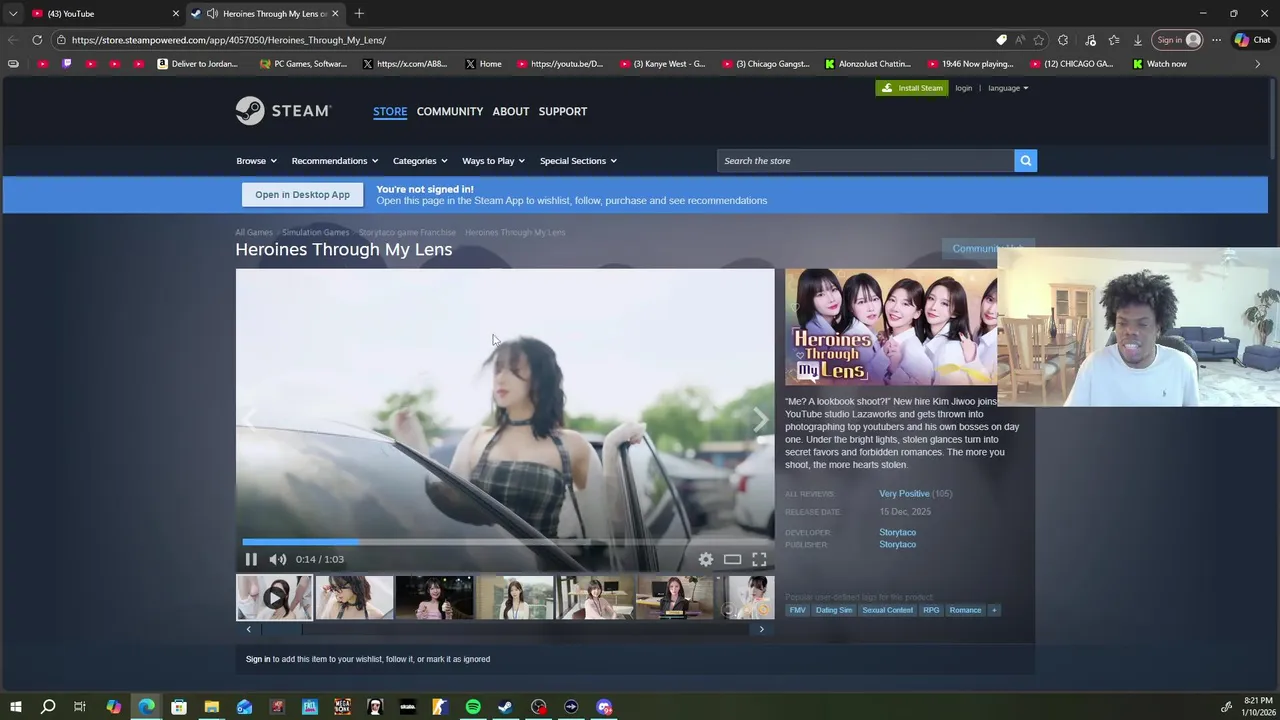Viewport: 1280px width, 720px height.
Task: Open Windows search in the taskbar
Action: click(48, 707)
